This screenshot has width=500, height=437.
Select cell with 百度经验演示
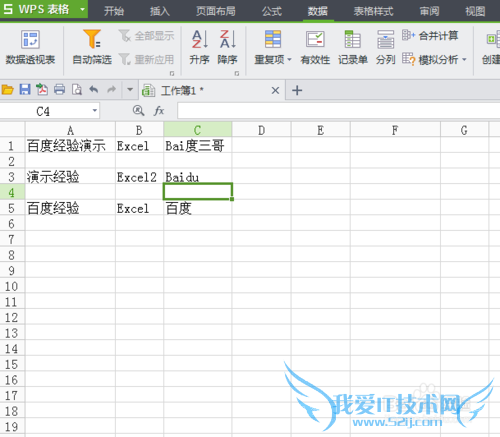70,146
